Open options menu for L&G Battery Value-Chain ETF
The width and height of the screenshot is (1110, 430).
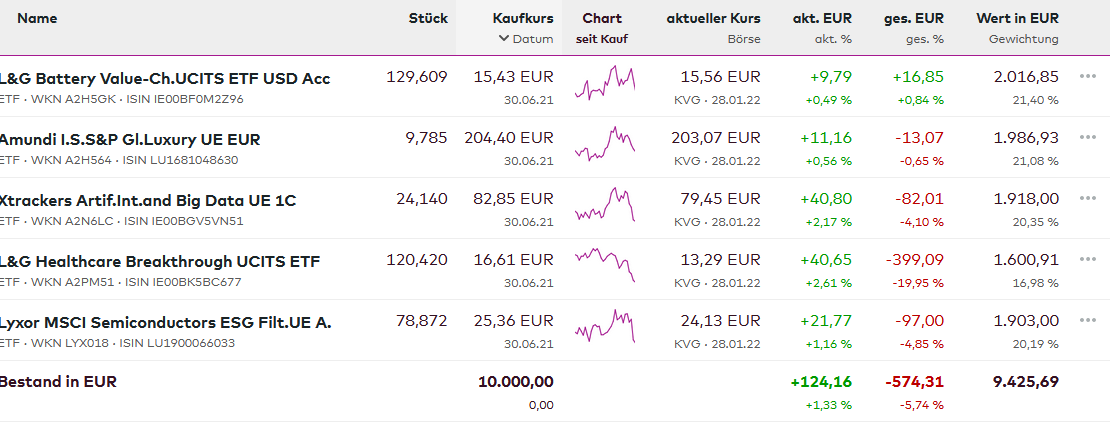[1088, 77]
